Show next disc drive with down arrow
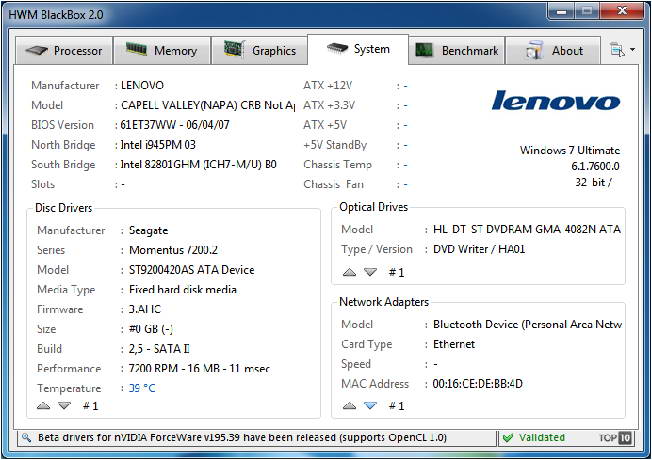The image size is (652, 460). pos(64,406)
